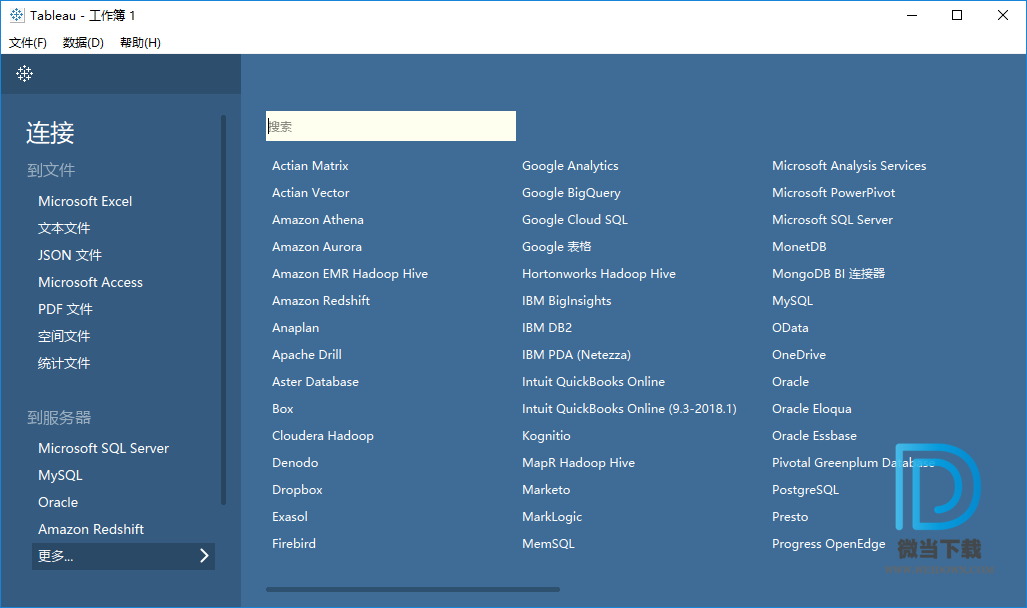Click the horizontal scrollbar under the connector list
The height and width of the screenshot is (608, 1027).
tap(413, 589)
